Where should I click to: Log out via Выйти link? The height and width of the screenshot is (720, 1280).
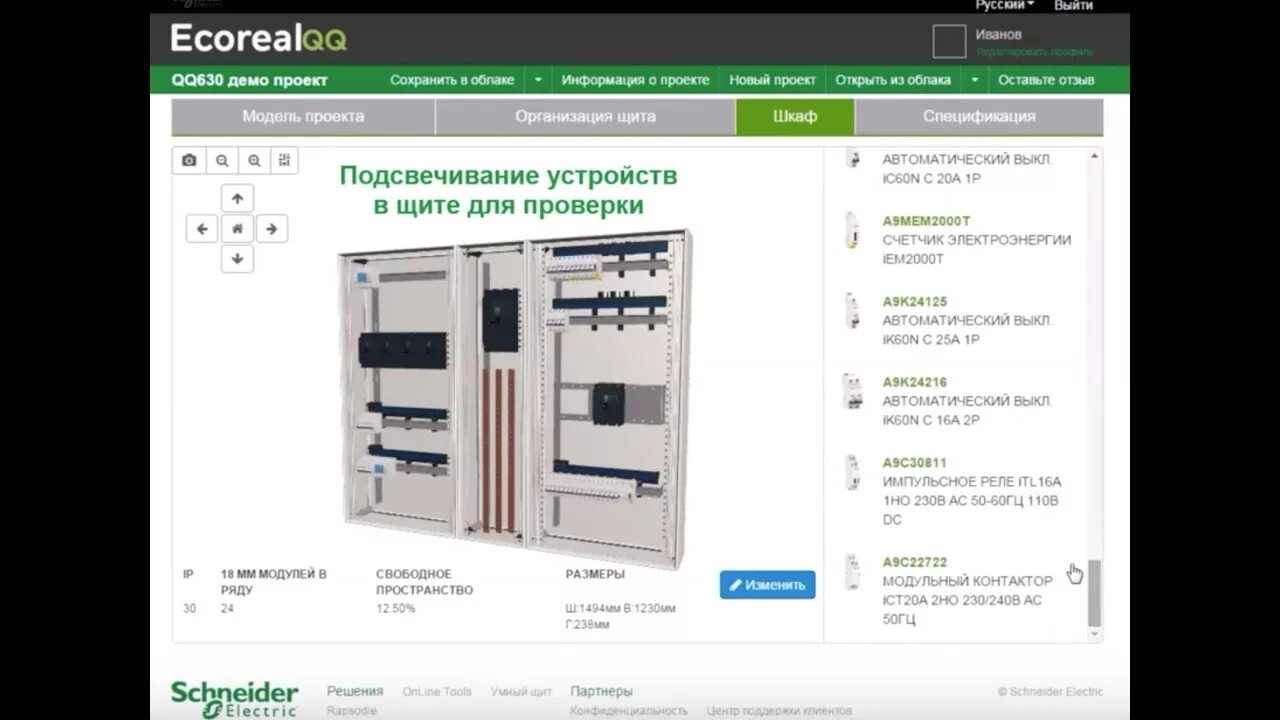pyautogui.click(x=1073, y=5)
